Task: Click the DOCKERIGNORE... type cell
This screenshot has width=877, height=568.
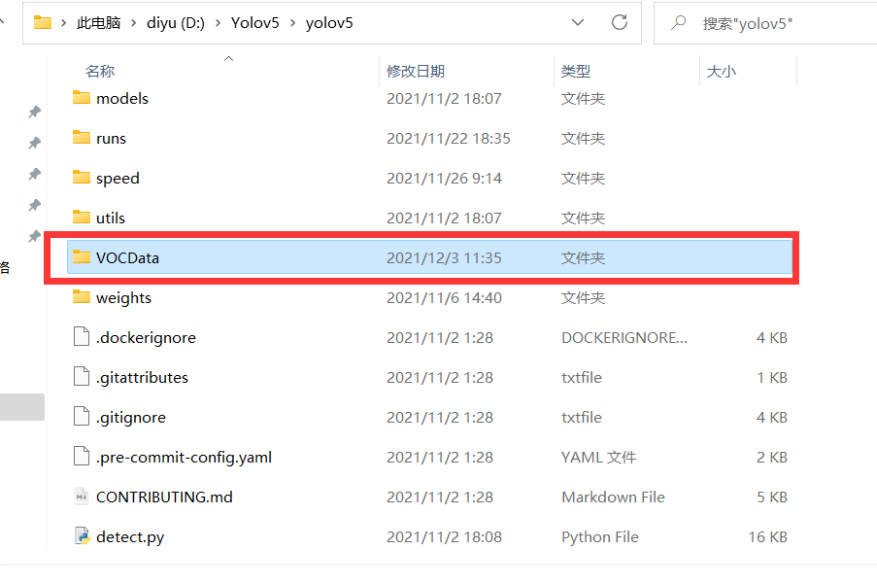Action: click(x=624, y=338)
